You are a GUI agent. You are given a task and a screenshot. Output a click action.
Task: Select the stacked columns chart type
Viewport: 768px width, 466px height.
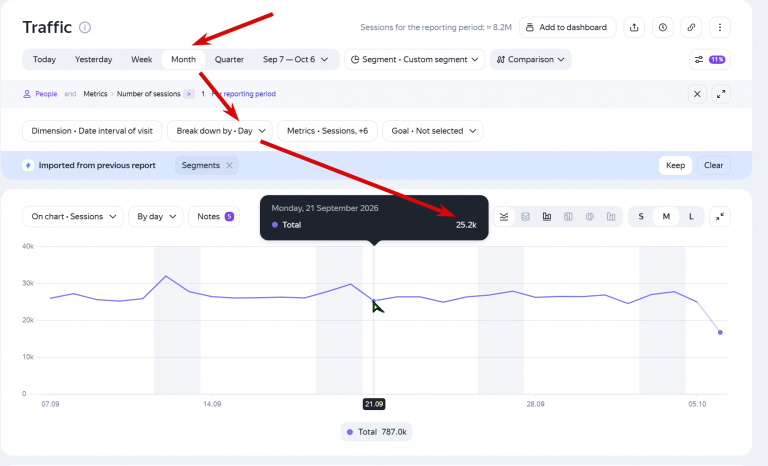[568, 217]
